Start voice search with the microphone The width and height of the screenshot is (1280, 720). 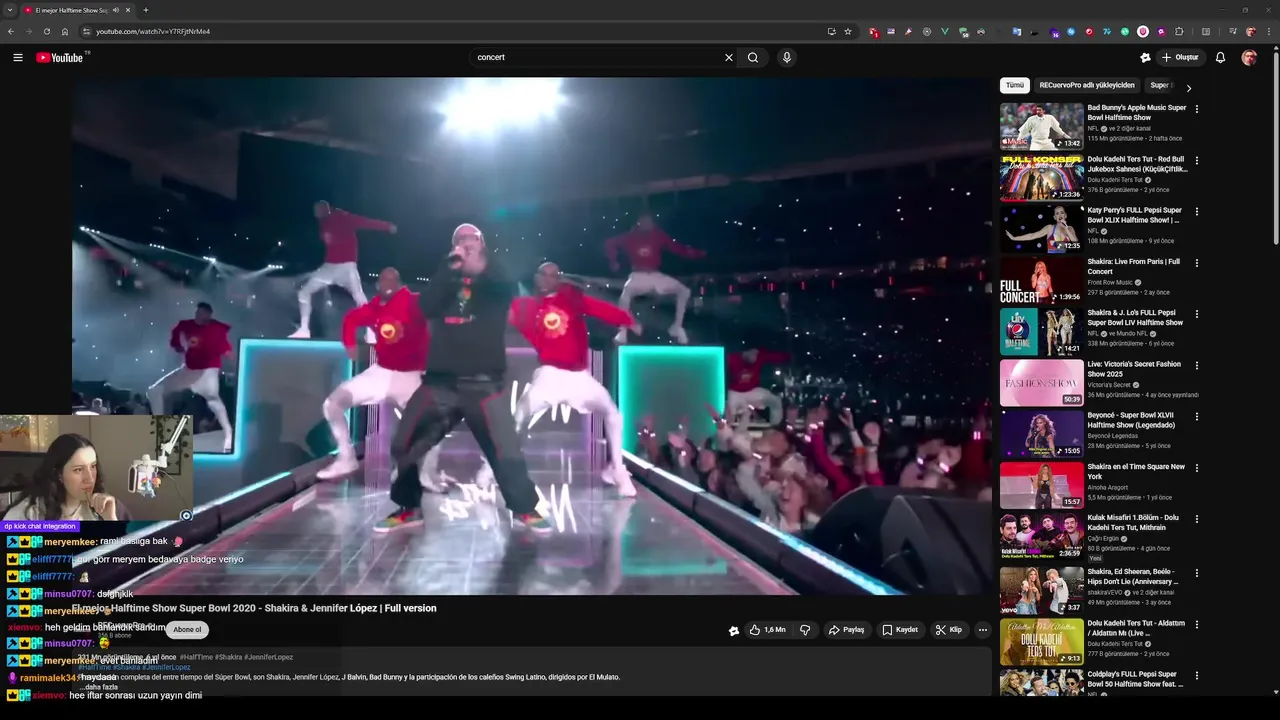click(787, 57)
